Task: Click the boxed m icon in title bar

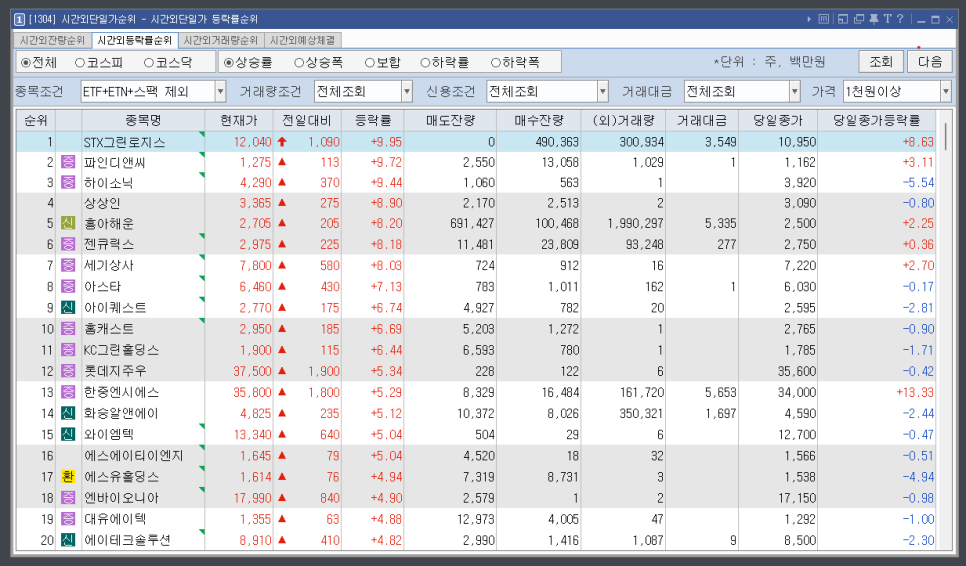Action: pos(823,19)
